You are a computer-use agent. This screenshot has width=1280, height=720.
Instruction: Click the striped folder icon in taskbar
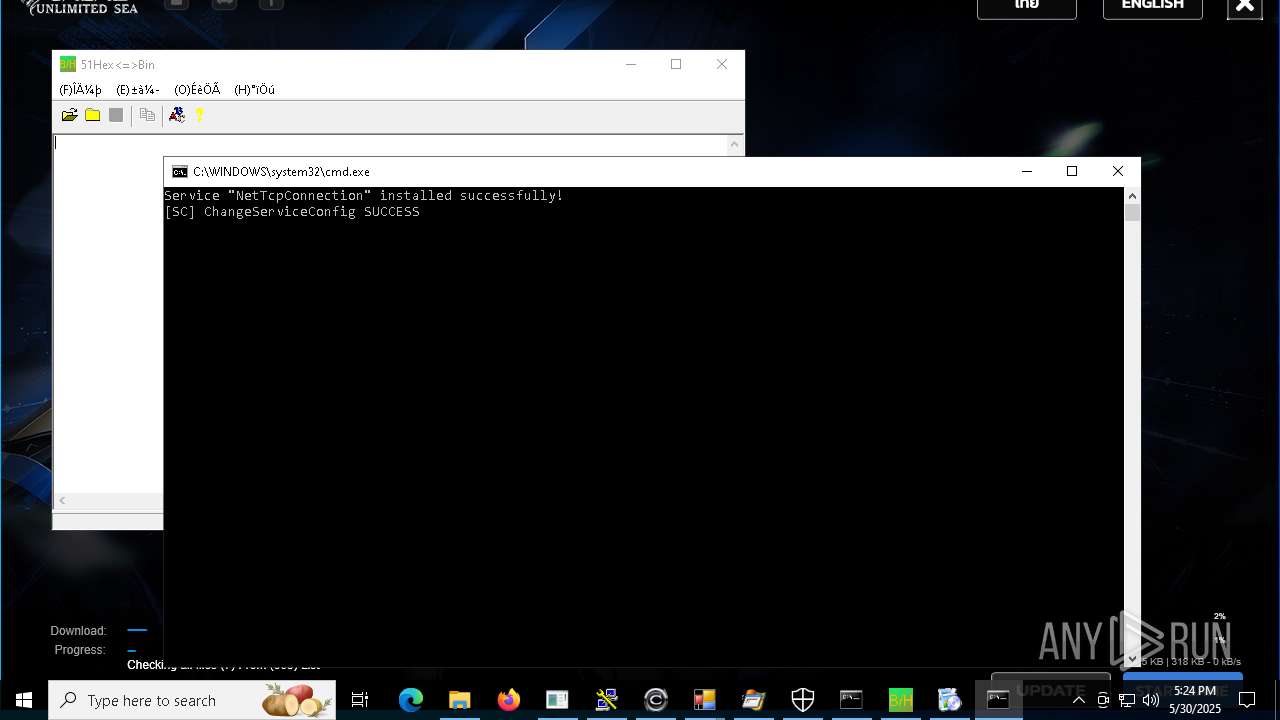click(x=753, y=700)
